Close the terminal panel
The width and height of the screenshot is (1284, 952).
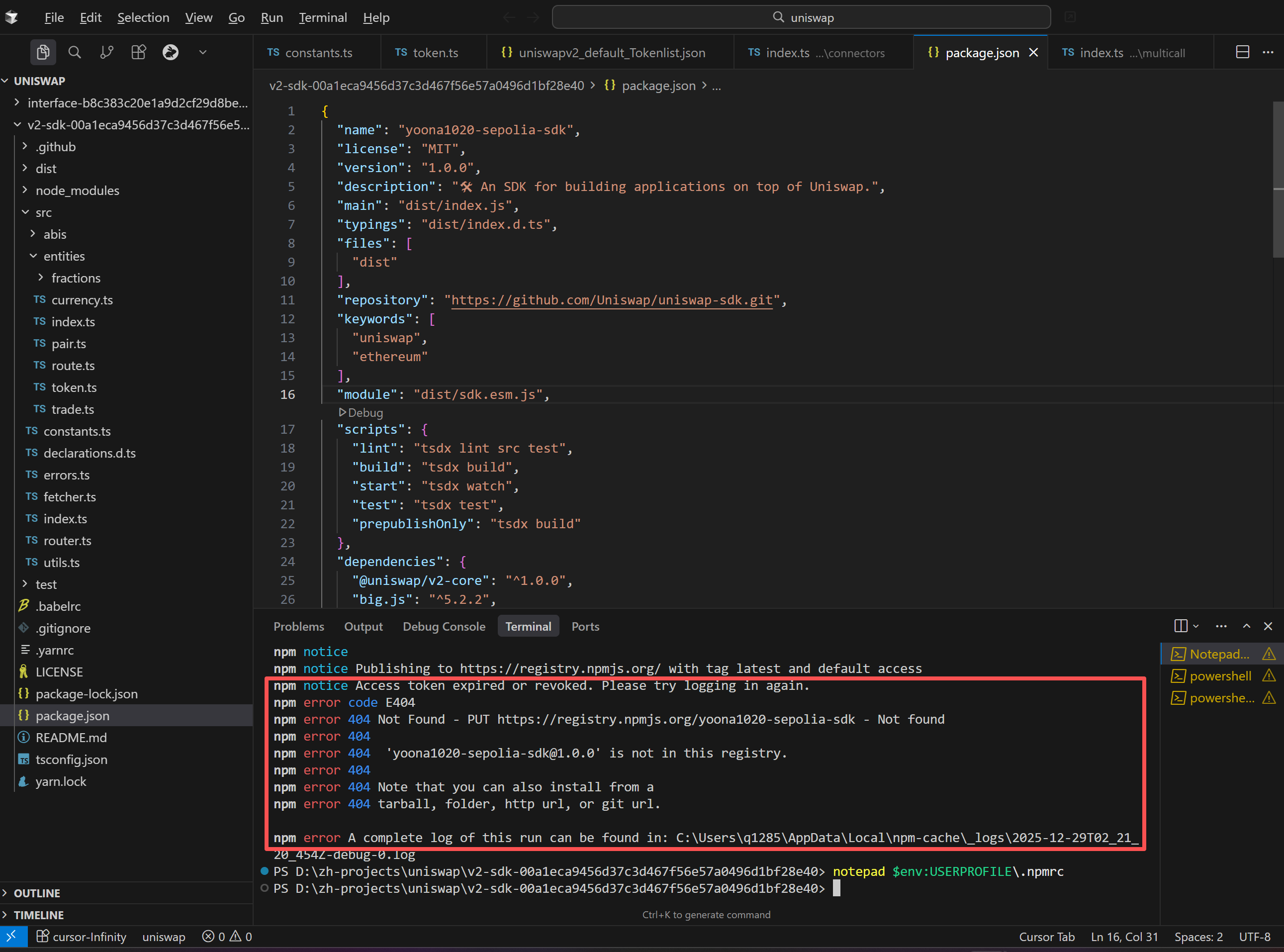[x=1268, y=626]
